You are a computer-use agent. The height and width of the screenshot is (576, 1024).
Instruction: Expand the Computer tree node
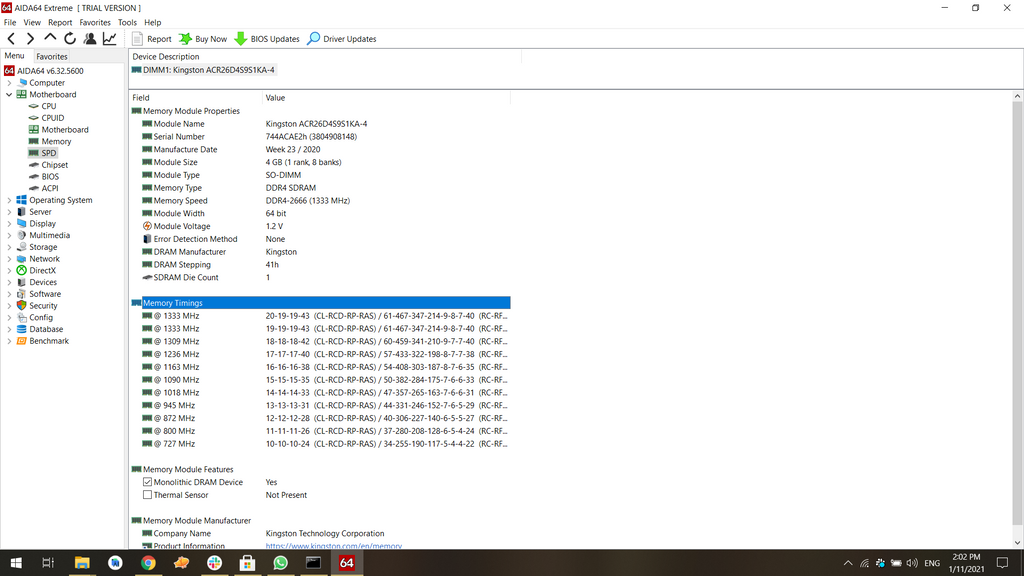pos(9,83)
